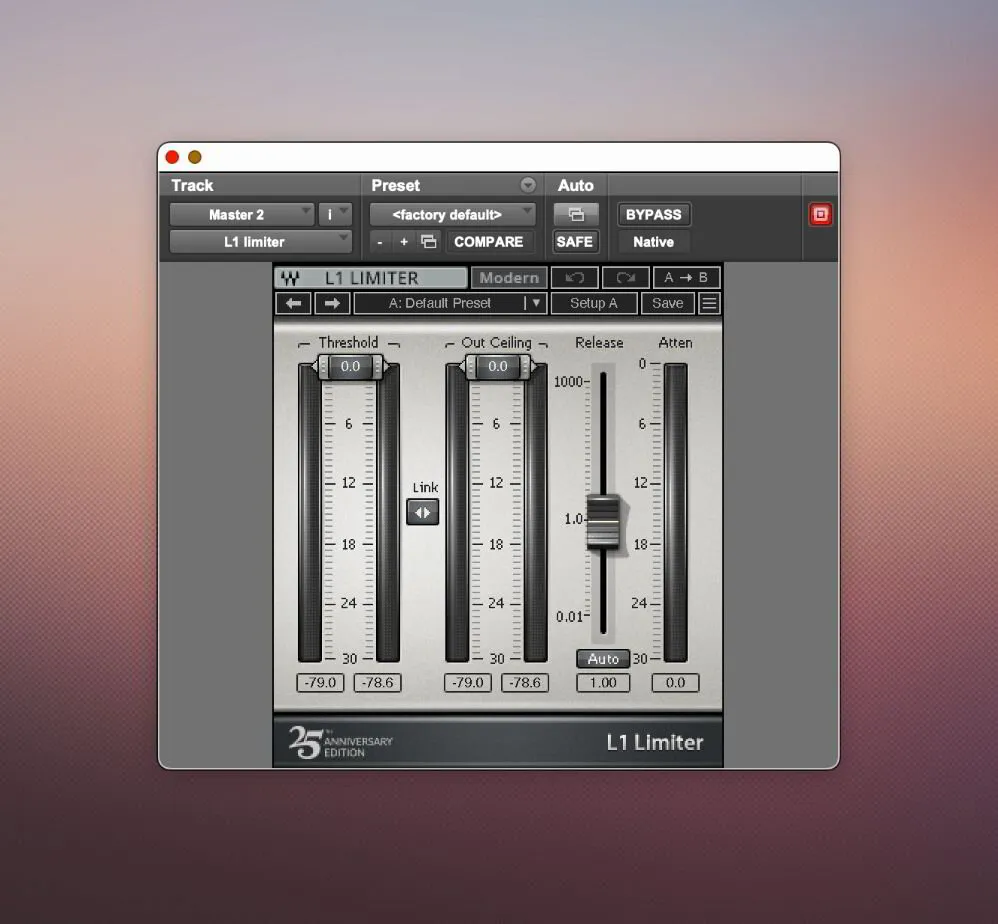Toggle Auto release mode
Screen dimensions: 998x924
603,659
